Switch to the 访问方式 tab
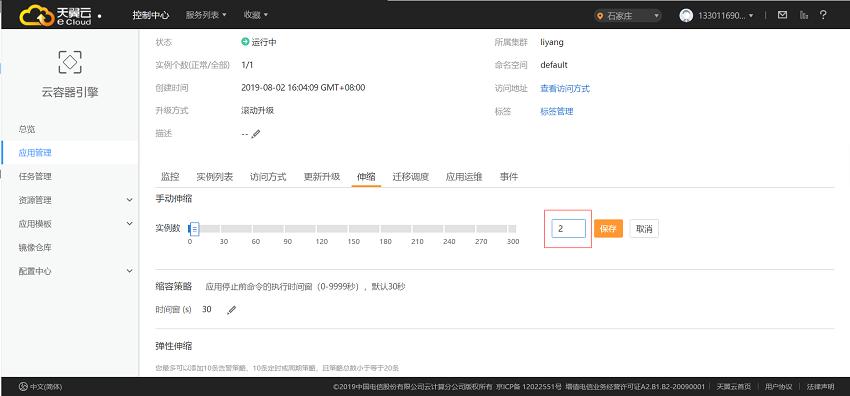This screenshot has height=396, width=850. click(268, 177)
